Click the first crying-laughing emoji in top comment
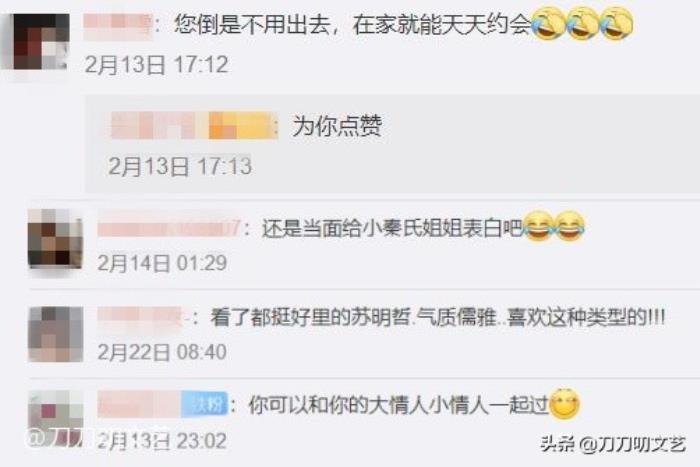This screenshot has height=467, width=700. (x=549, y=24)
